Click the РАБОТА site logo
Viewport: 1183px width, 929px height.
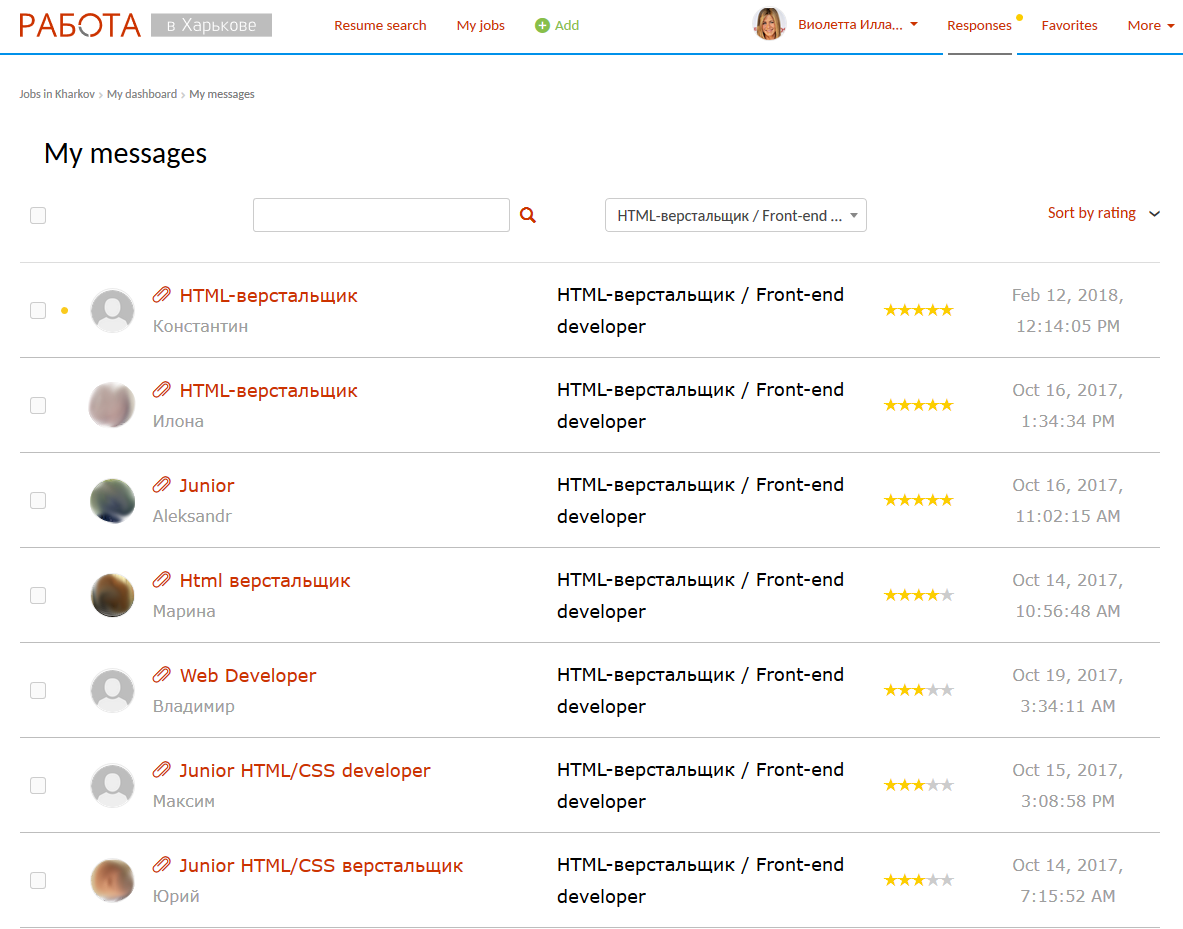pyautogui.click(x=80, y=25)
